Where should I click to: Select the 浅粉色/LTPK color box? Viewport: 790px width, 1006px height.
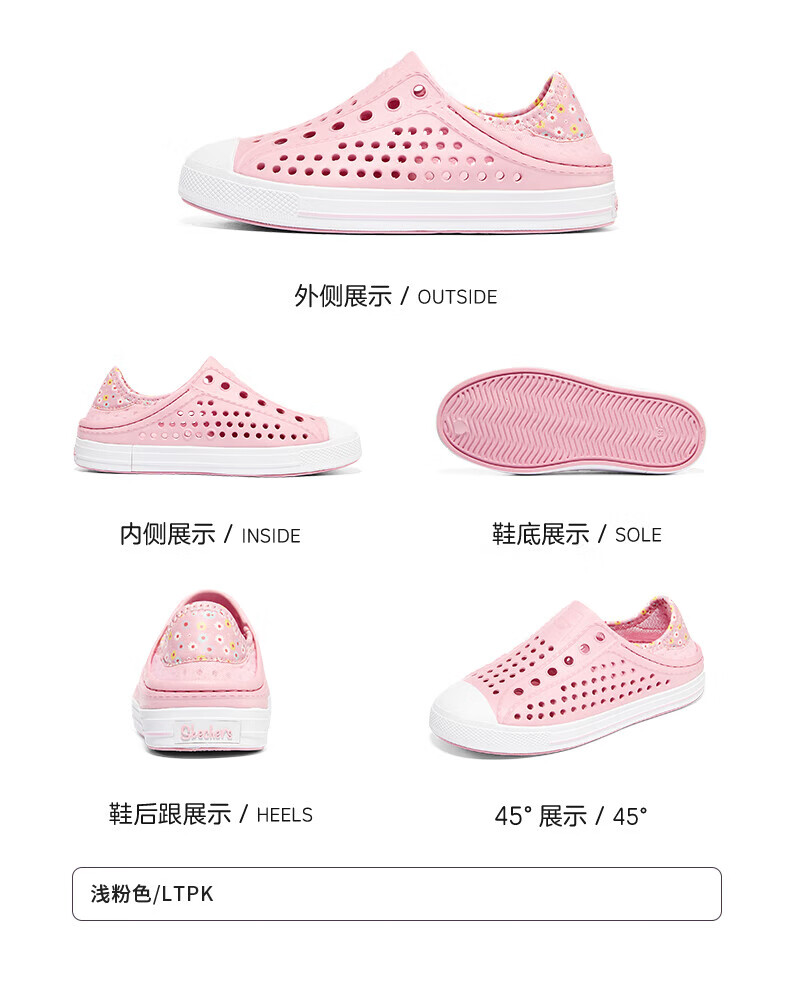tap(397, 894)
